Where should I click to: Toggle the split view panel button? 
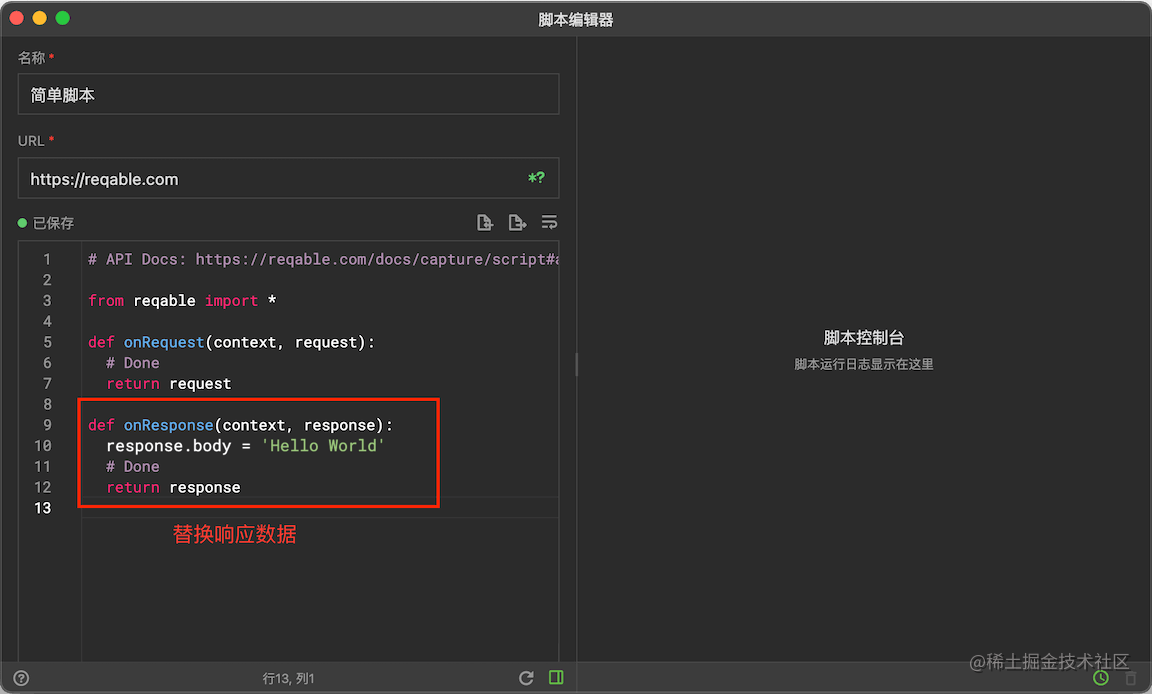[x=556, y=677]
